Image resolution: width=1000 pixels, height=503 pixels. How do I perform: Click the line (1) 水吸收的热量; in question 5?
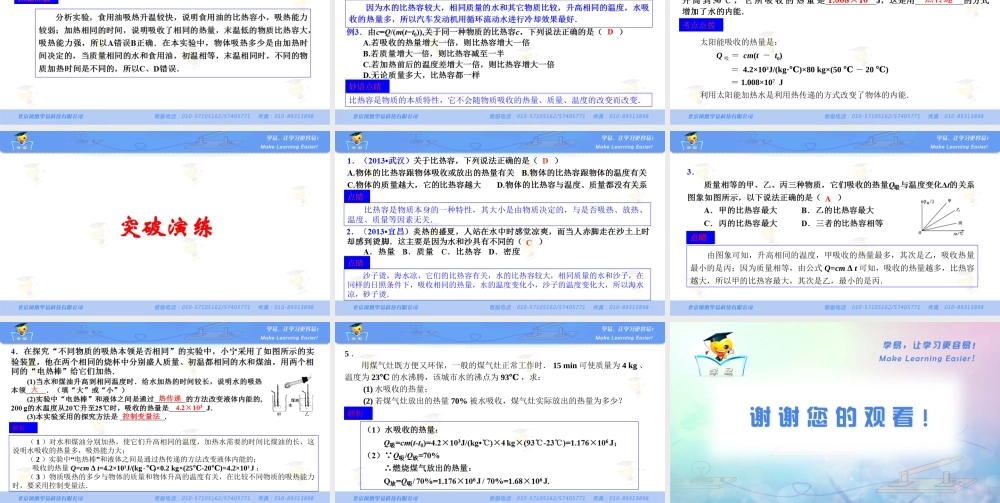click(x=395, y=389)
